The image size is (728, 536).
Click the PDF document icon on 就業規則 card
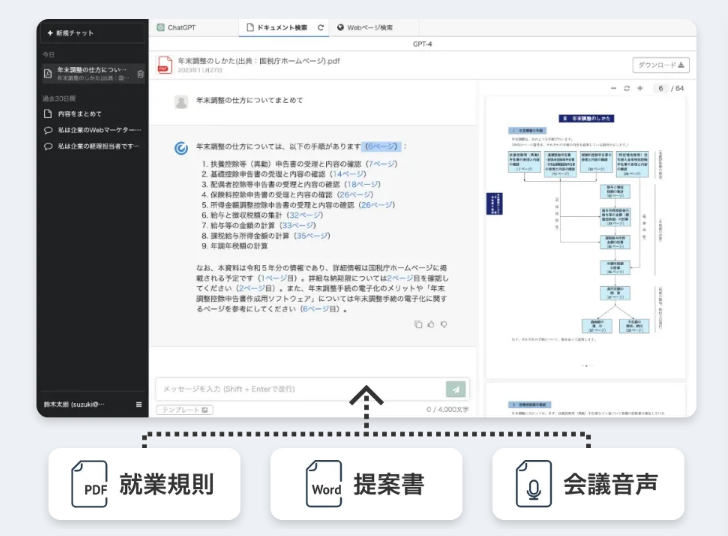pos(89,484)
